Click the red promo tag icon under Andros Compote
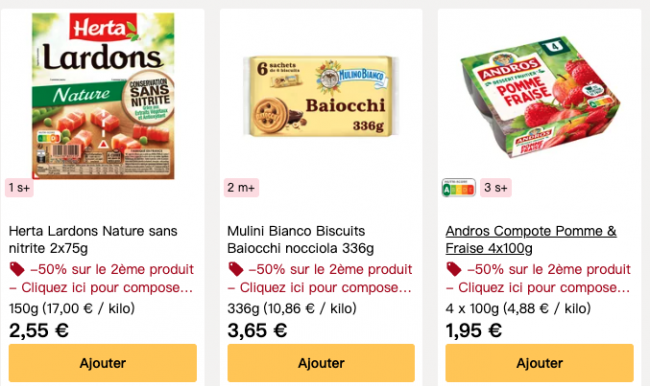The height and width of the screenshot is (386, 650). 454,269
